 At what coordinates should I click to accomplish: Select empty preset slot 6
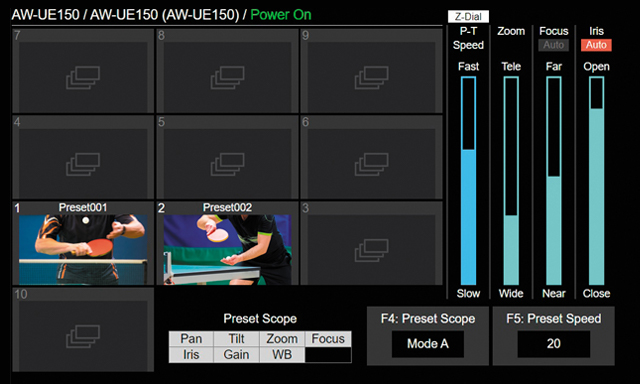coord(371,157)
